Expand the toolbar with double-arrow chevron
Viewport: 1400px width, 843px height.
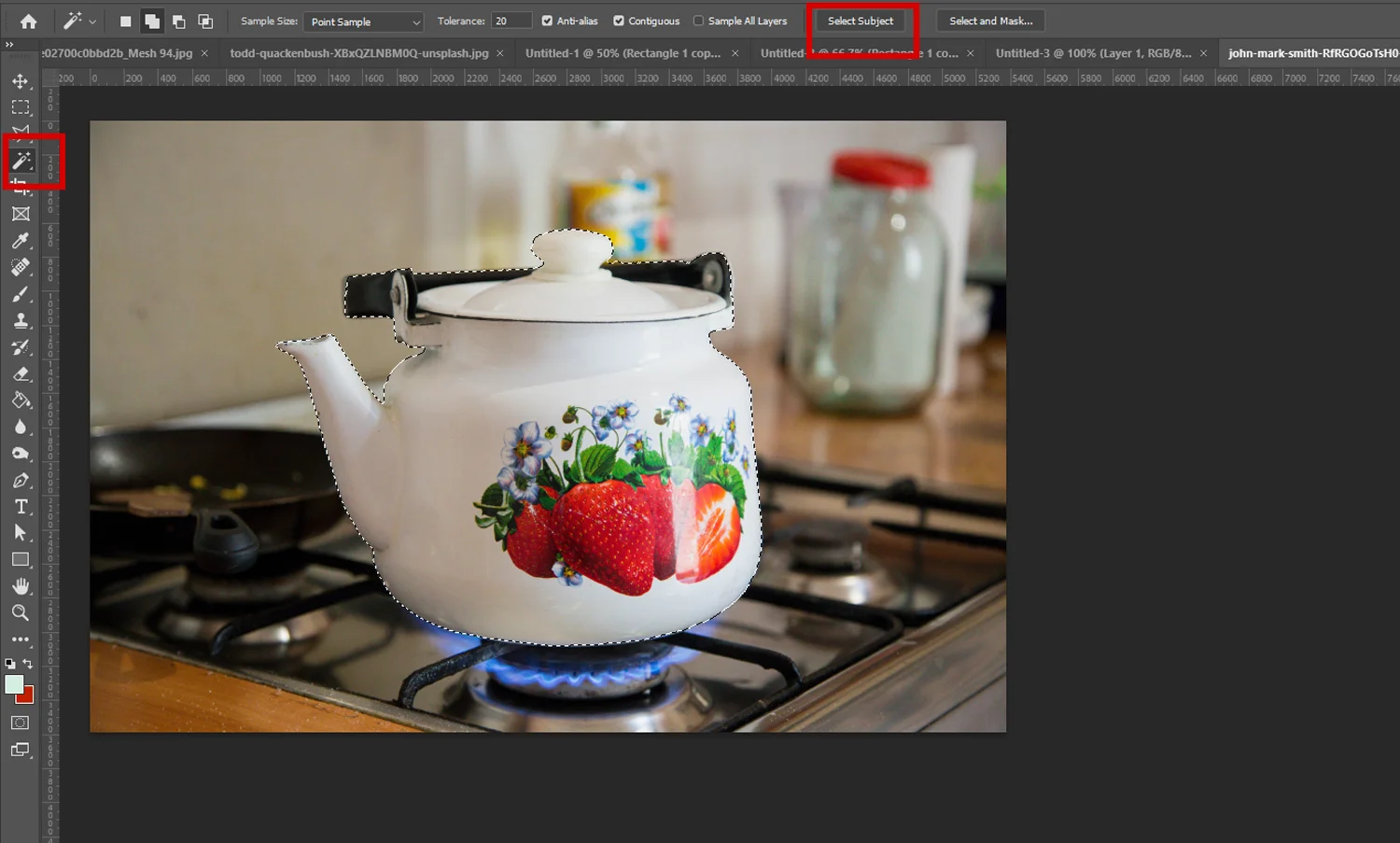pyautogui.click(x=9, y=45)
